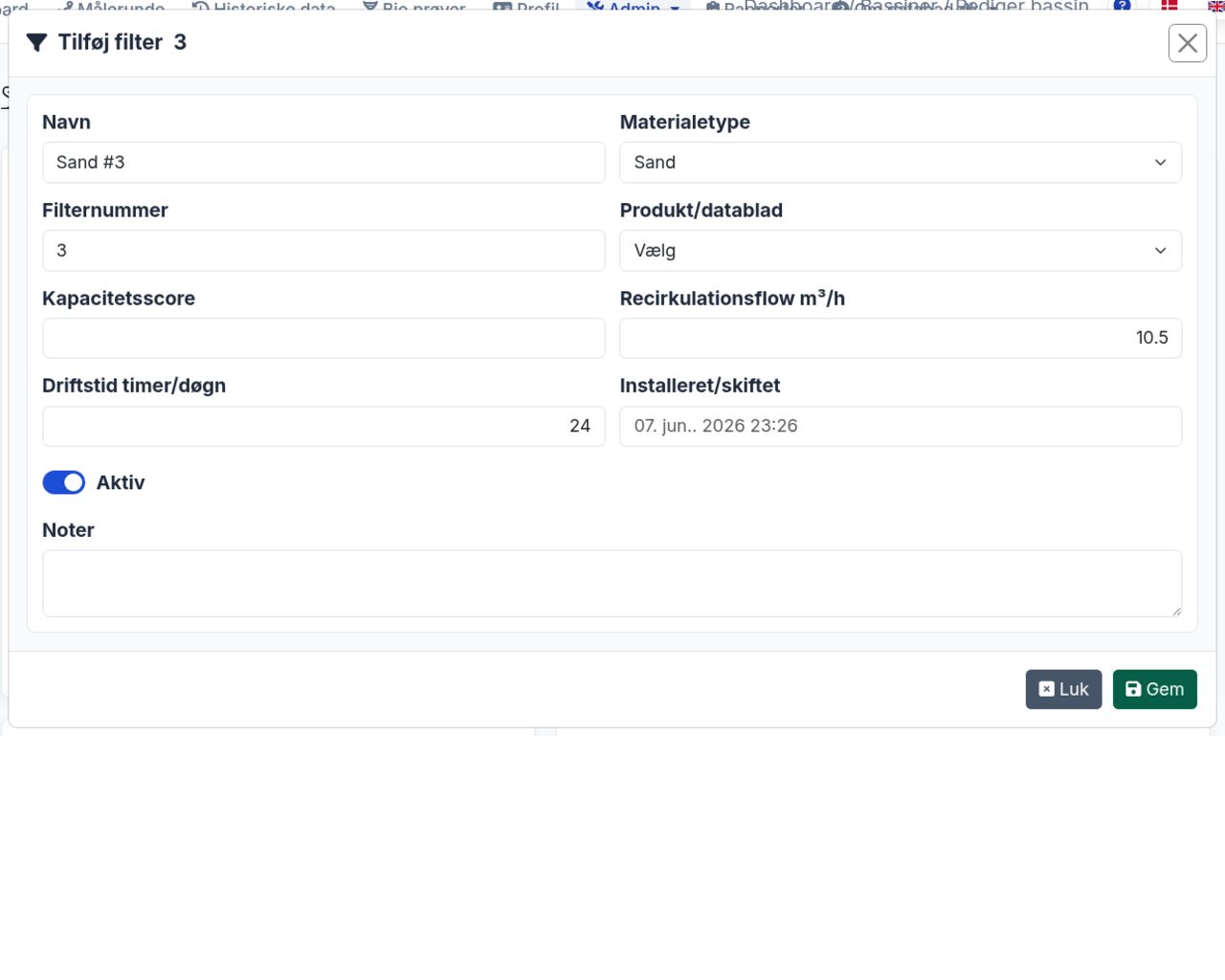Viewport: 1225px width, 980px height.
Task: Open the Materialetype dropdown showing Sand
Action: pos(901,163)
